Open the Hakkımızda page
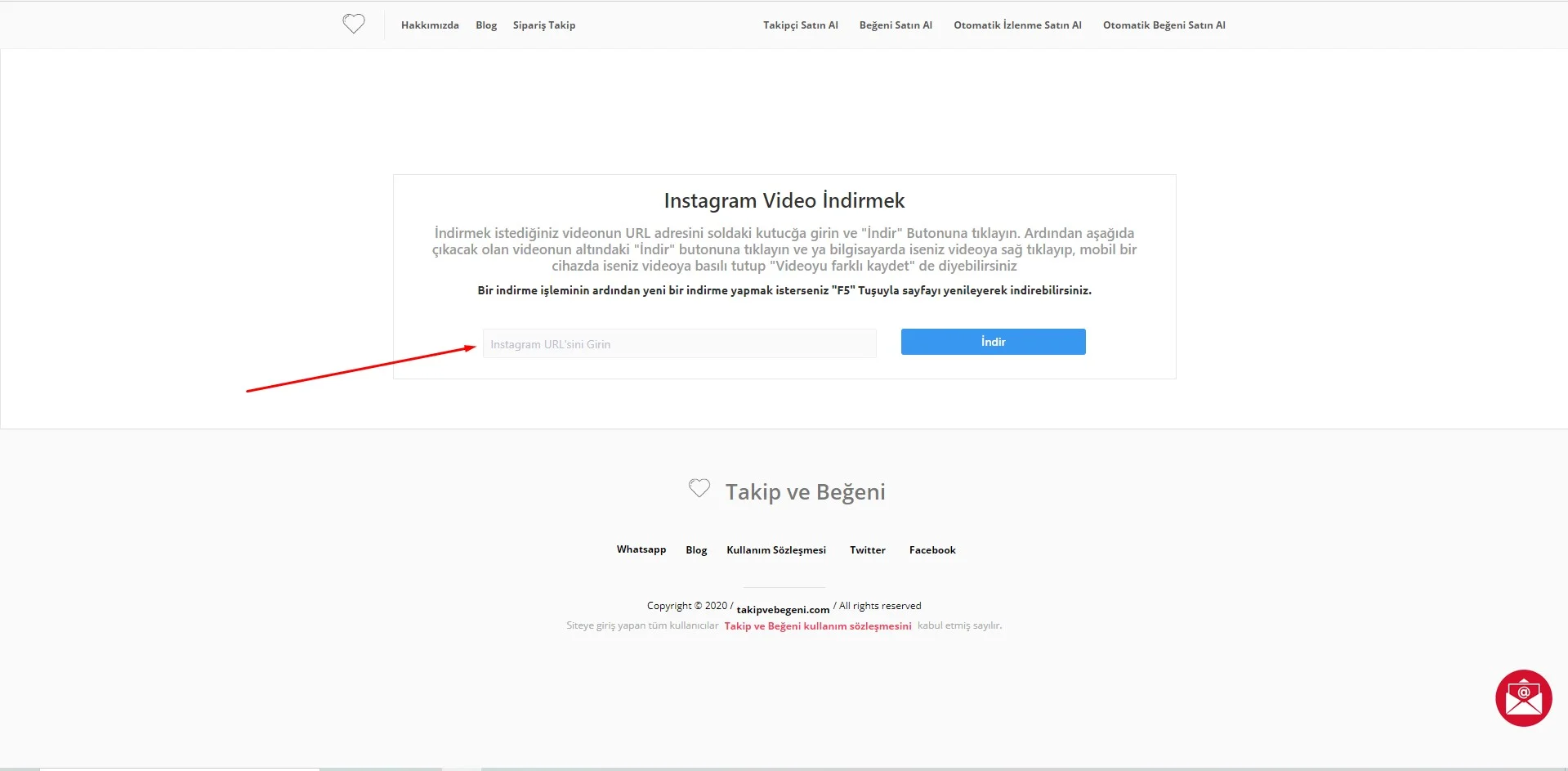Screen dimensions: 1568x771 pos(430,25)
